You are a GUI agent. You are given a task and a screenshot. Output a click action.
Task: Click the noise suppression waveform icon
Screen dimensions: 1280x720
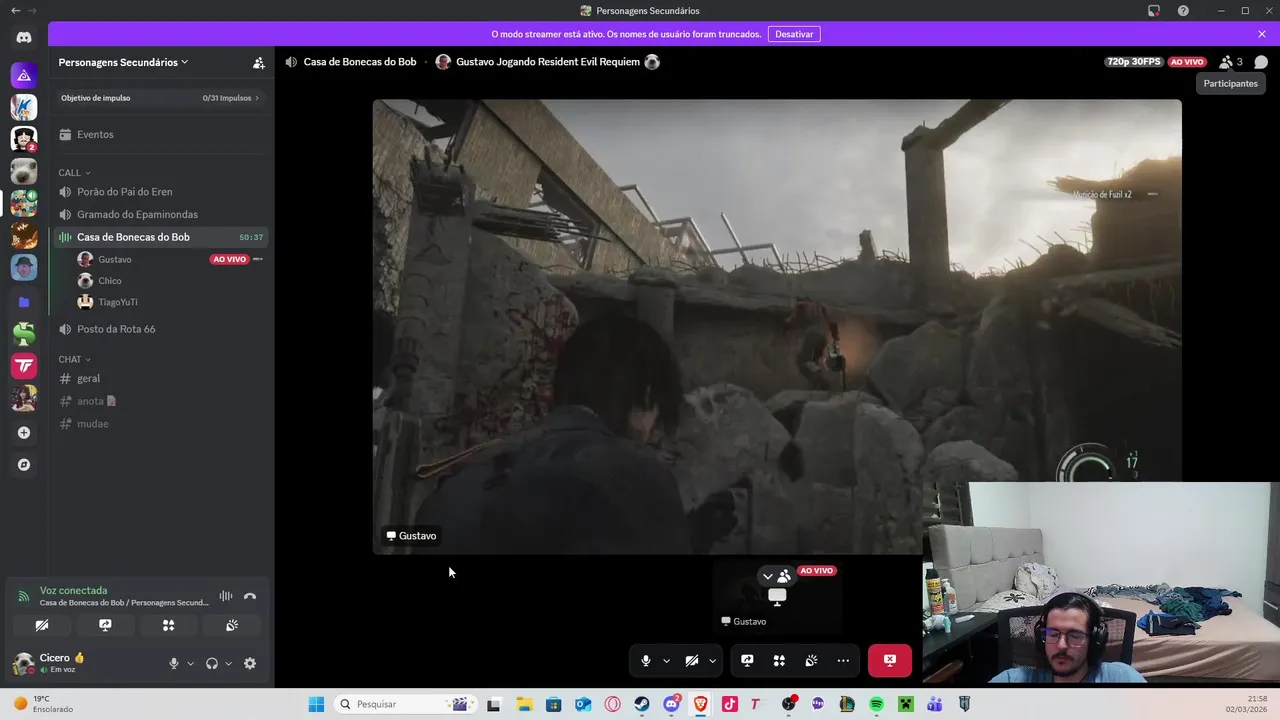point(226,596)
